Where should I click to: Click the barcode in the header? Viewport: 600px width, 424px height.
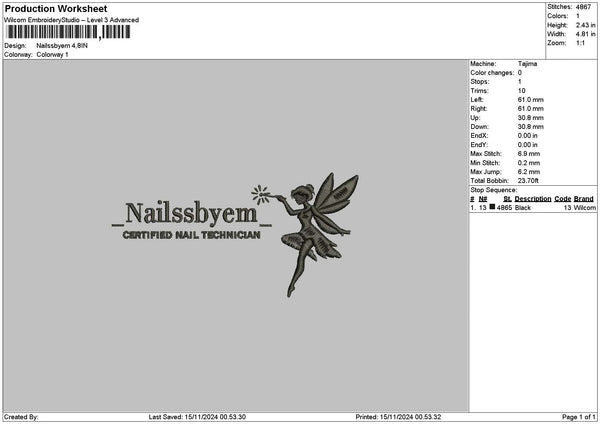(x=68, y=32)
